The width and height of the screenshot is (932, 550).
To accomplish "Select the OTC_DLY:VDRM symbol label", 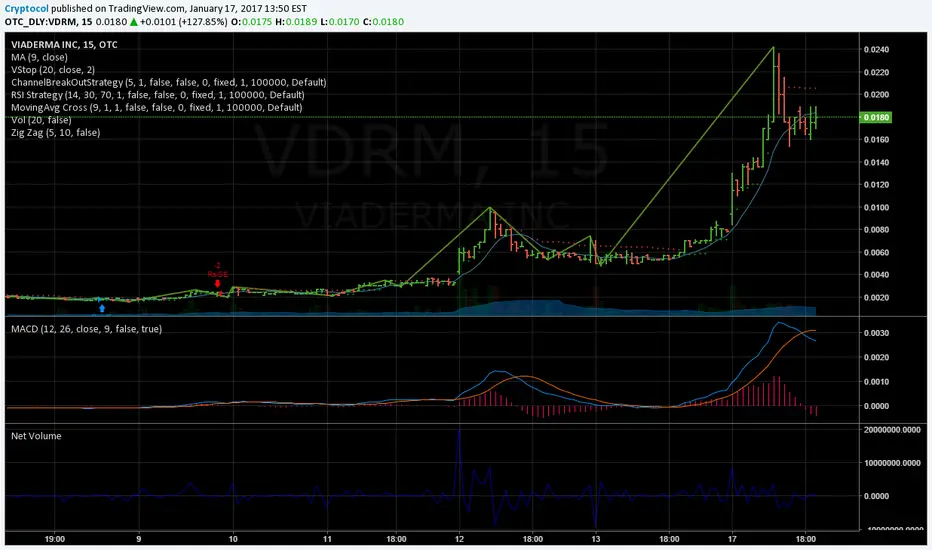I will click(x=42, y=22).
